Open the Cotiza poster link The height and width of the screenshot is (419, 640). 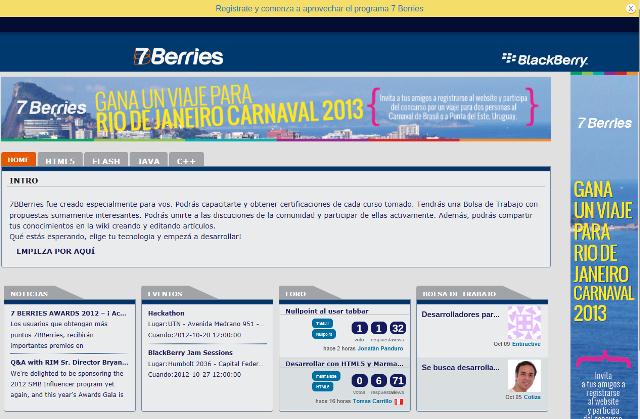tap(532, 397)
